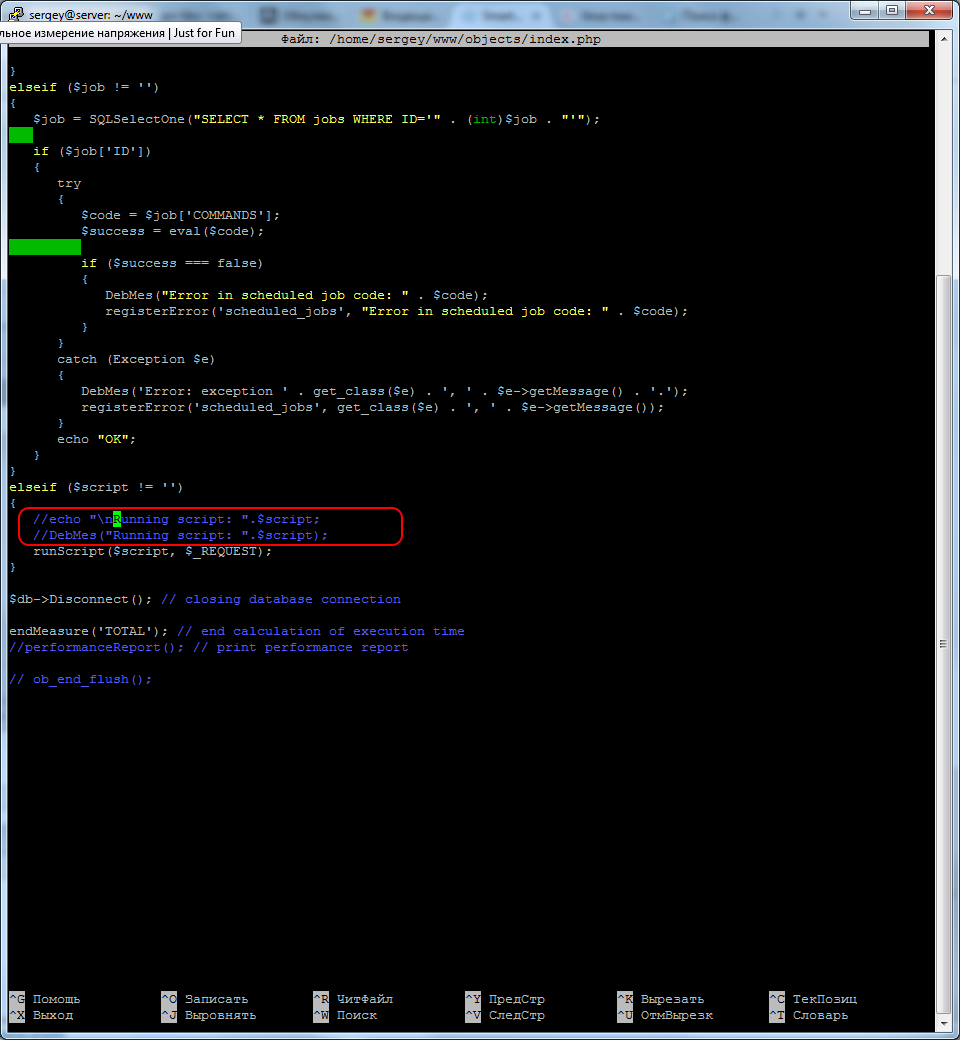Click the ^G Помощь help shortcut
This screenshot has width=960, height=1040.
(x=45, y=999)
